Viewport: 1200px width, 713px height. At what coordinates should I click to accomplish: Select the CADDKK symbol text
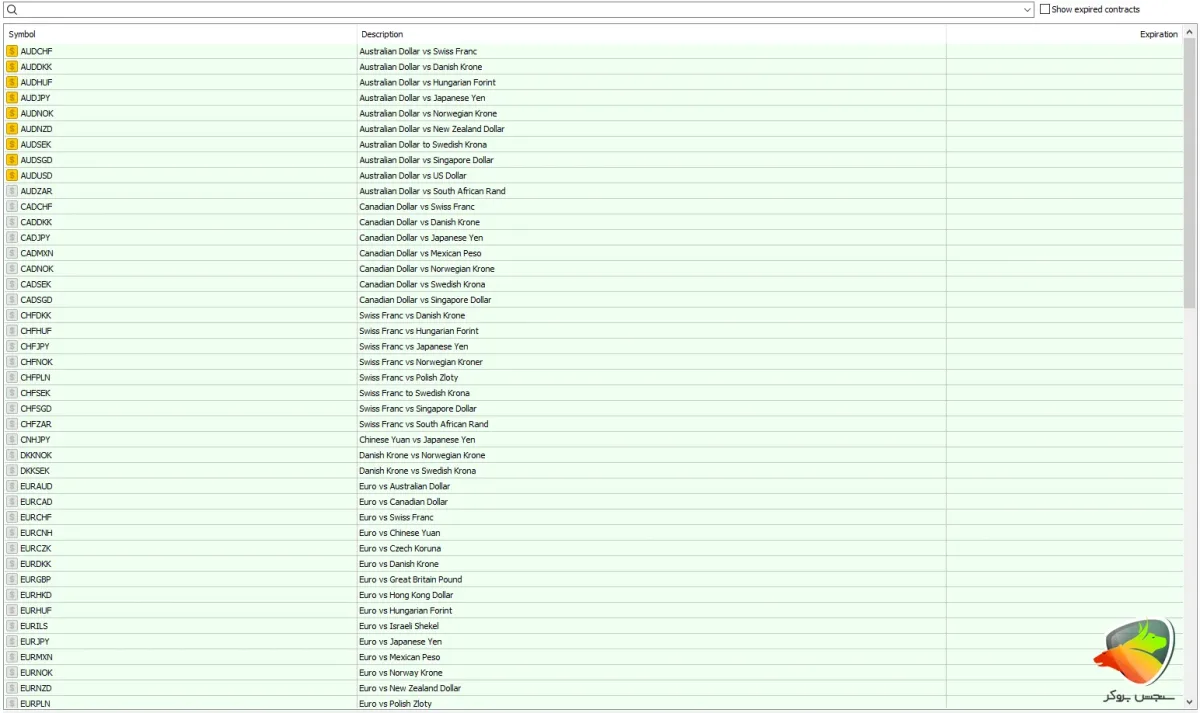[36, 222]
